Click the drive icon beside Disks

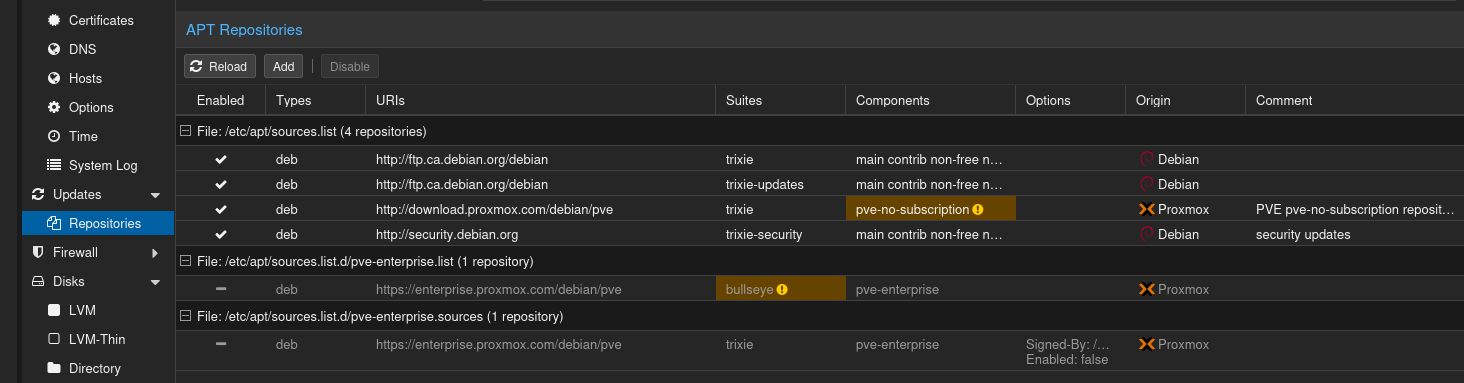(x=38, y=281)
